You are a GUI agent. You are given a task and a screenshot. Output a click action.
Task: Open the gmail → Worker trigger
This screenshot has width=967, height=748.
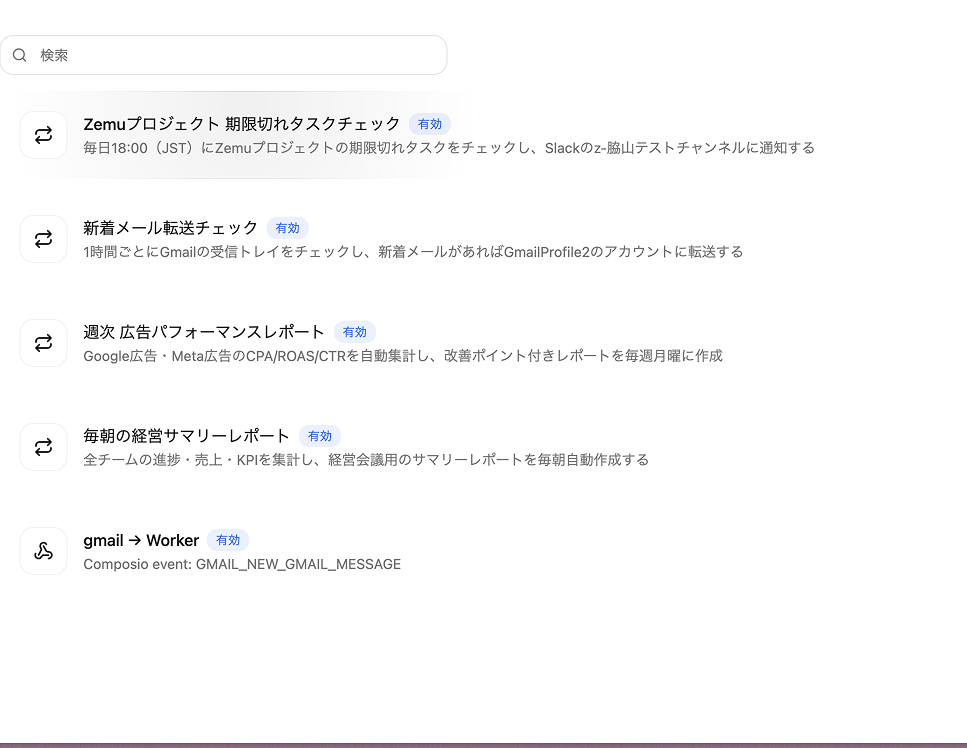tap(141, 540)
